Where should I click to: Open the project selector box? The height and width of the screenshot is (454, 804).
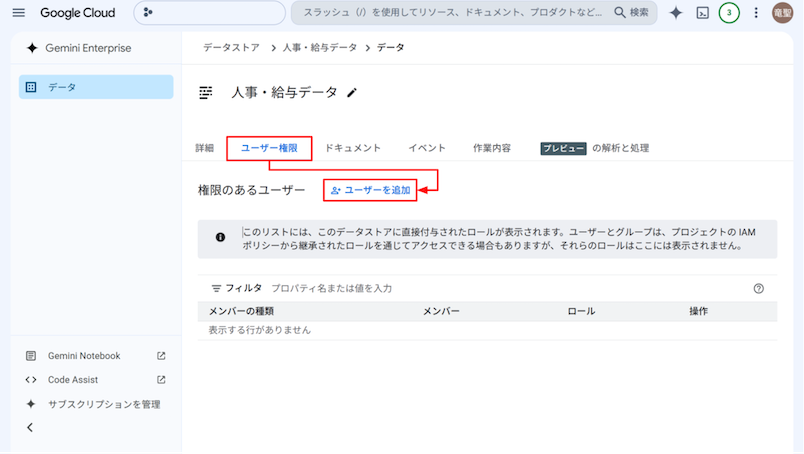[209, 13]
